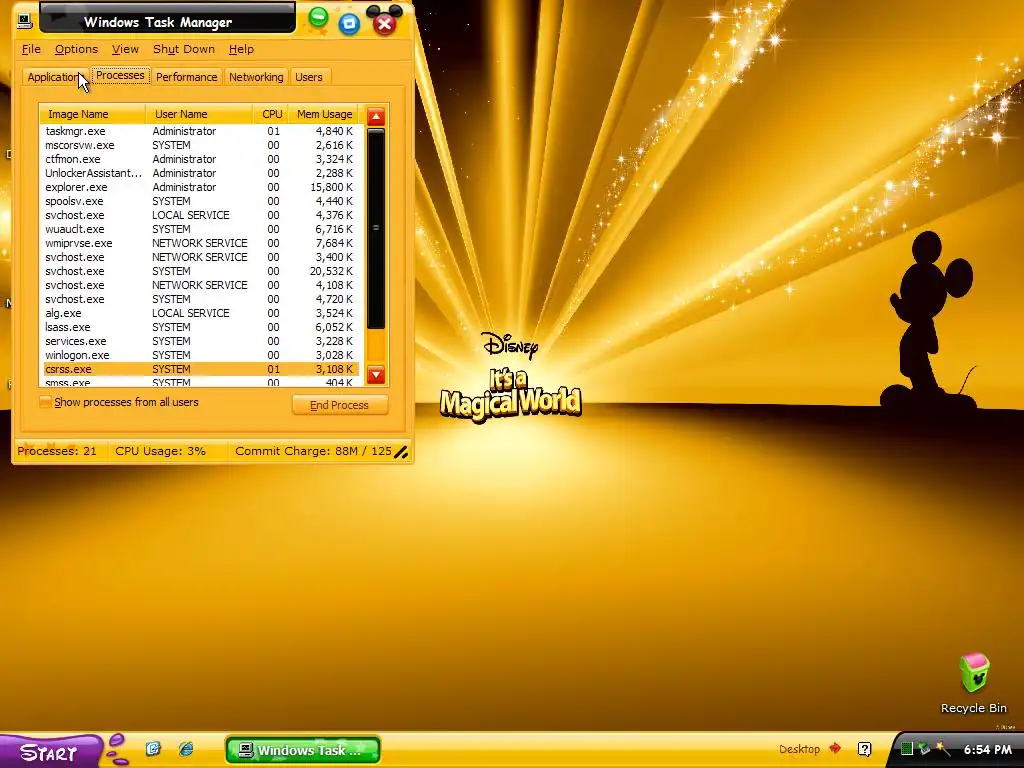This screenshot has width=1024, height=768.
Task: Select wuauclt.exe process row
Action: tap(200, 229)
